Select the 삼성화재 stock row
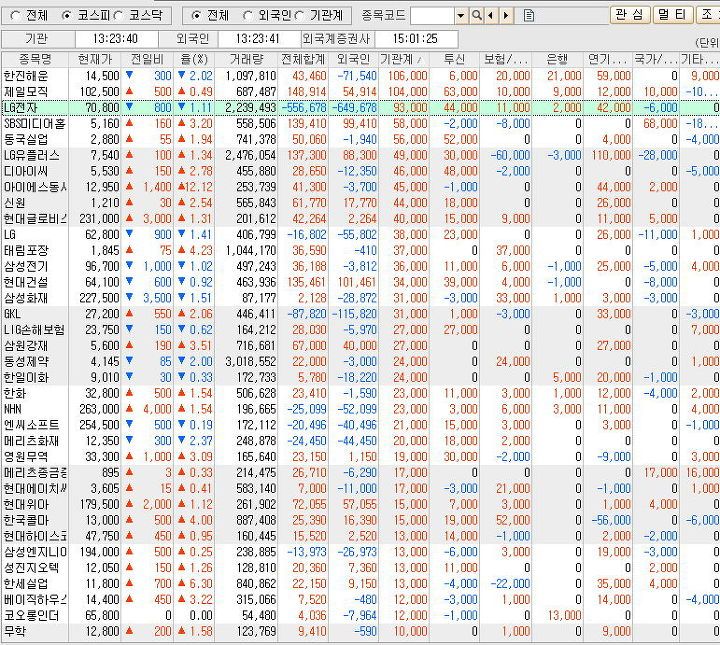This screenshot has width=720, height=645. coord(360,298)
